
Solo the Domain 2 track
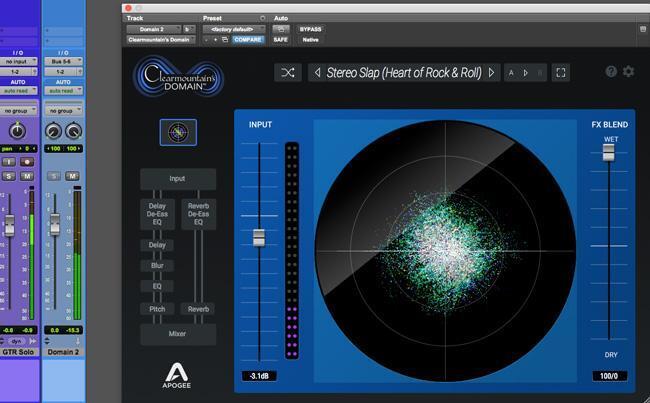tap(54, 176)
